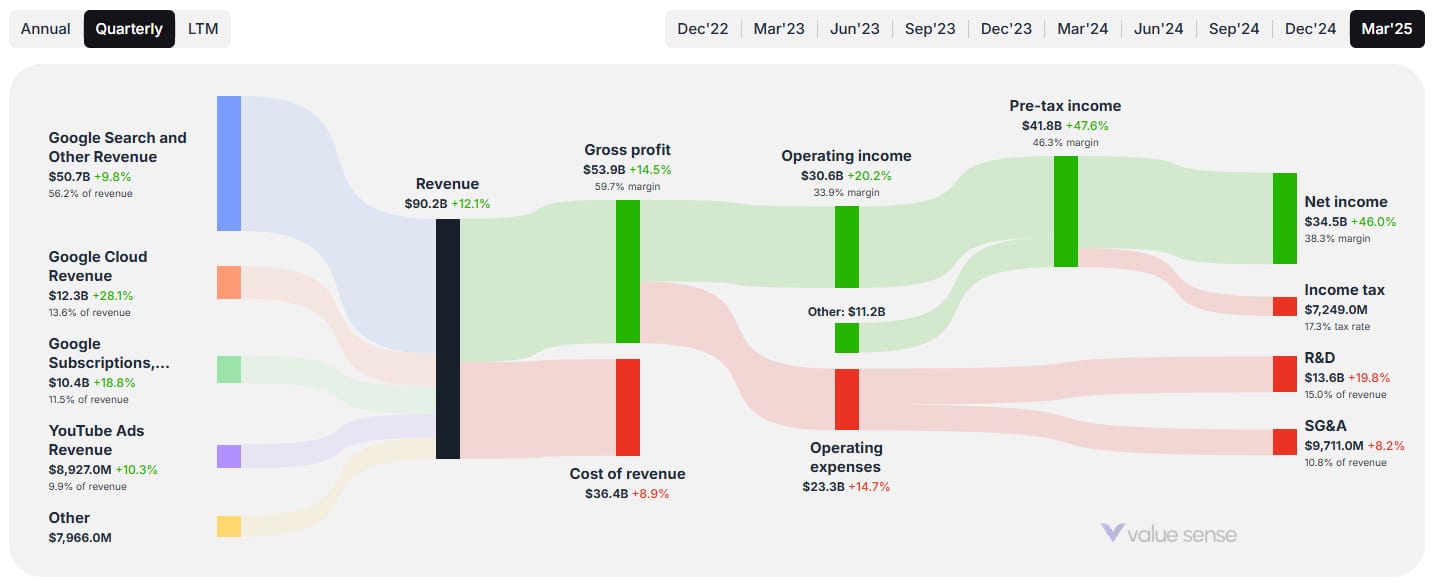The width and height of the screenshot is (1437, 587).
Task: Select the green Gross profit bar
Action: 628,271
